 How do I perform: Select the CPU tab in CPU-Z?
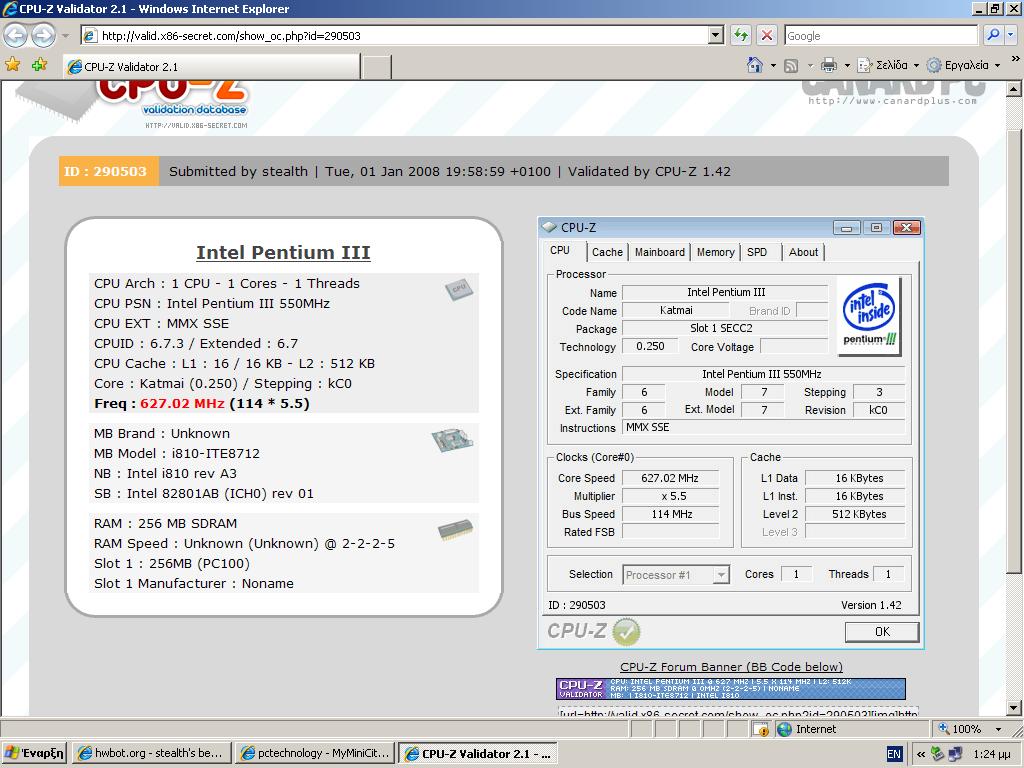[560, 251]
